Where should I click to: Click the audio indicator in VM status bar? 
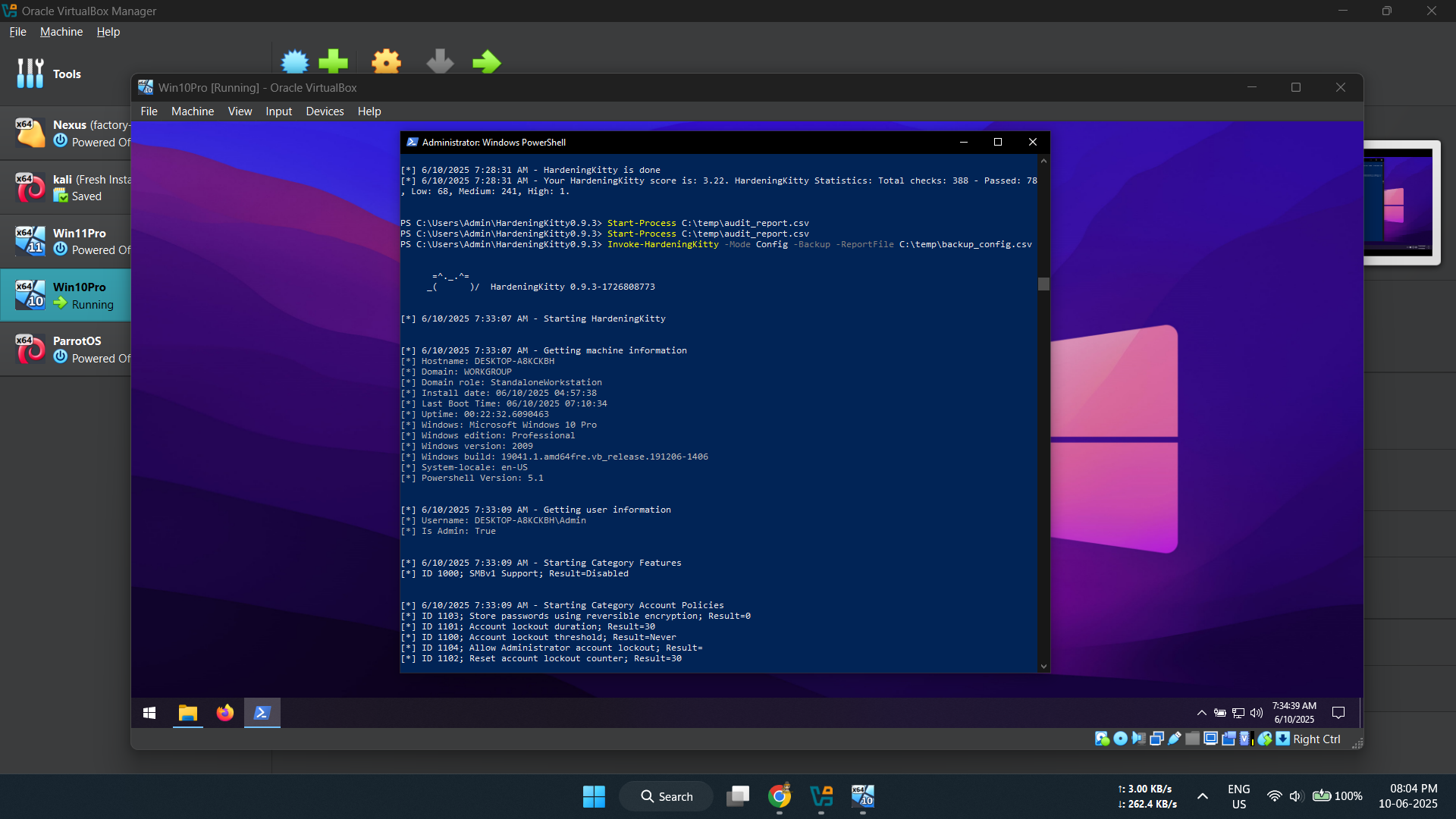click(x=1138, y=739)
